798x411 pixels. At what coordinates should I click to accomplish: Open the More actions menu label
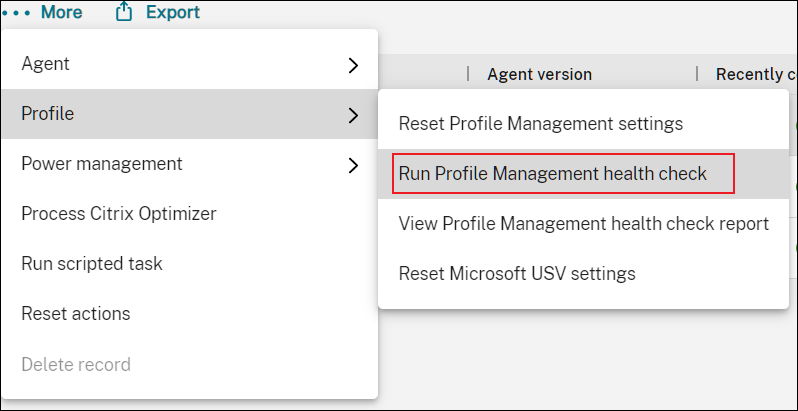point(61,13)
